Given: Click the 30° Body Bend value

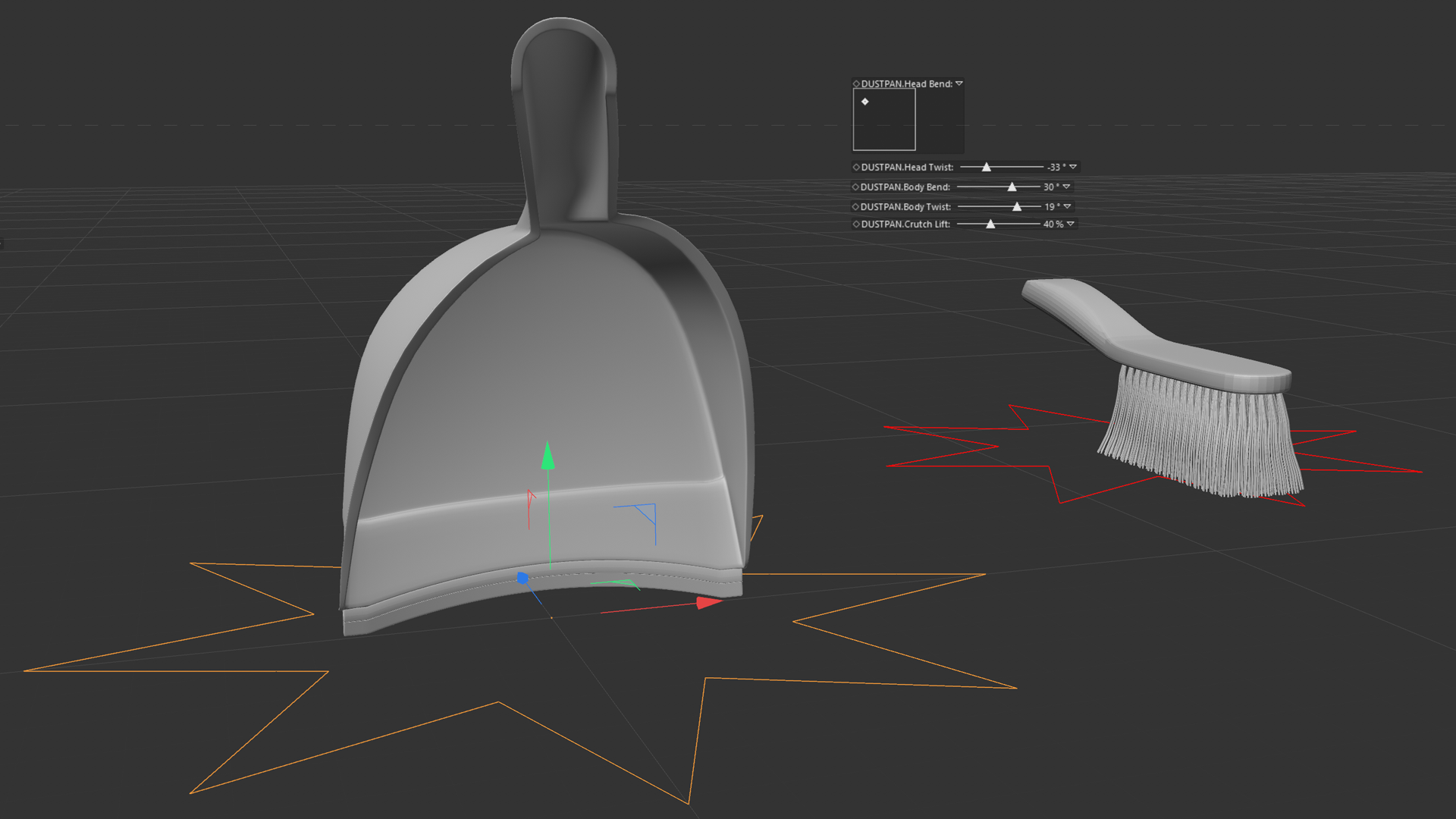Looking at the screenshot, I should [1051, 187].
